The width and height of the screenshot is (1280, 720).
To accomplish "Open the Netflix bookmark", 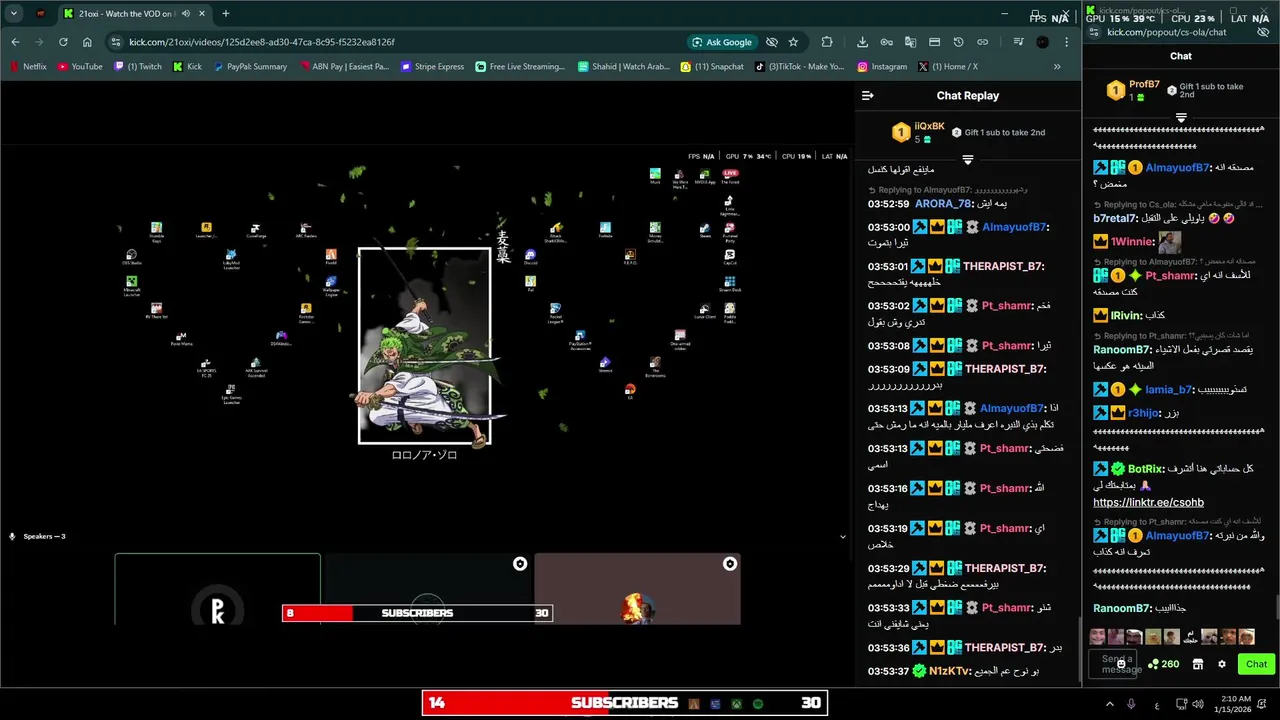I will pos(28,67).
